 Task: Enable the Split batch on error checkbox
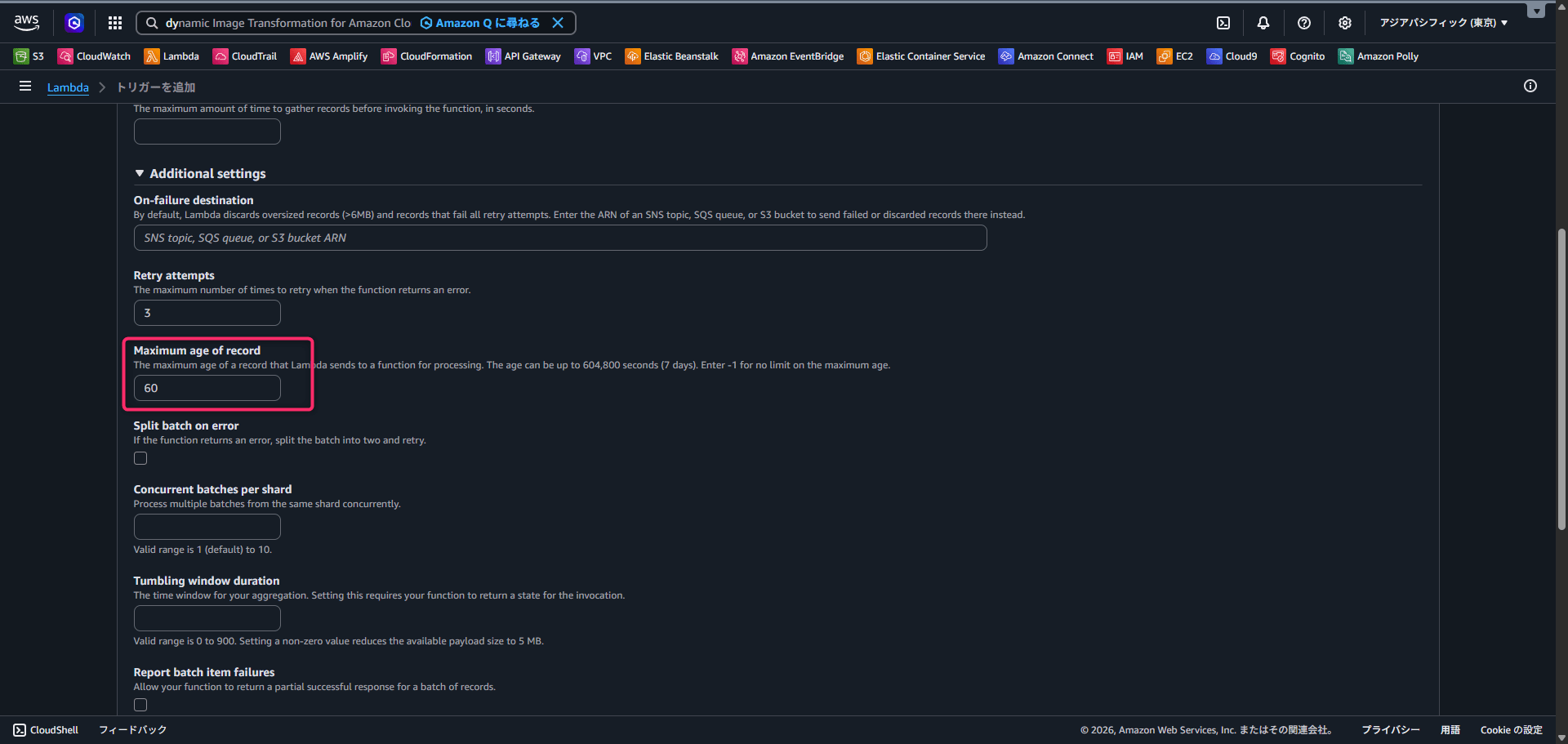(x=140, y=458)
